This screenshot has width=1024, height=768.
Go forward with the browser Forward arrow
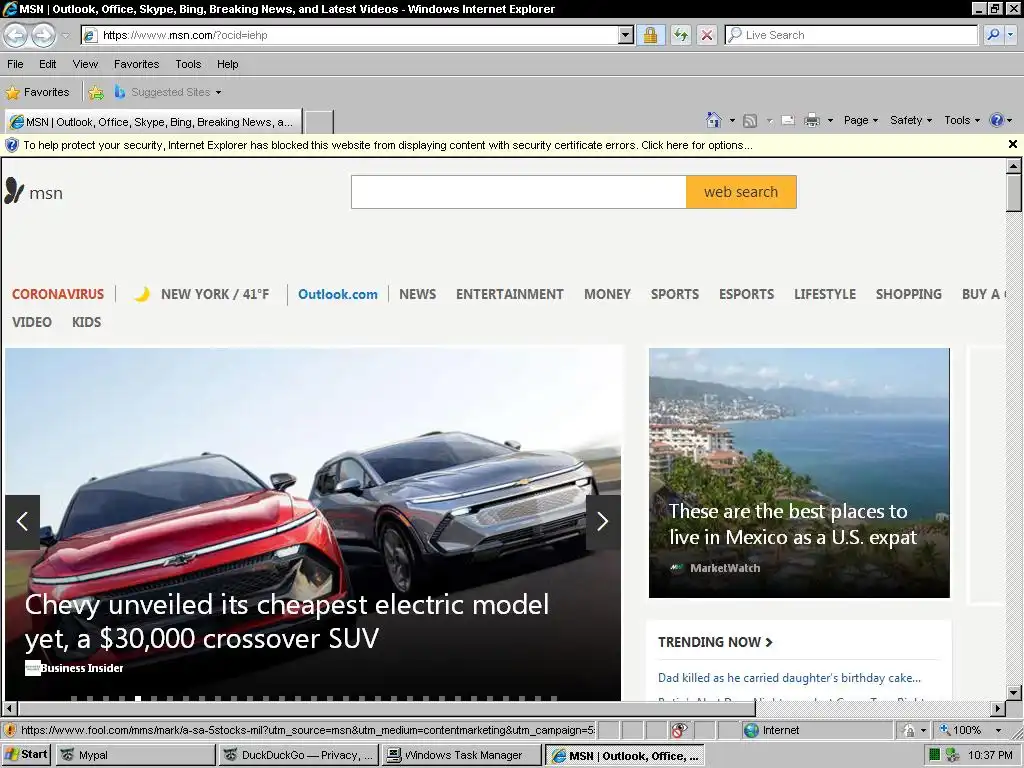coord(43,35)
